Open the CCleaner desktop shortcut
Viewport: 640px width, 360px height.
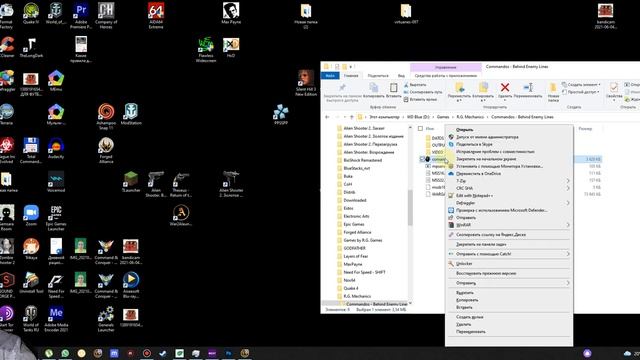pyautogui.click(x=7, y=47)
